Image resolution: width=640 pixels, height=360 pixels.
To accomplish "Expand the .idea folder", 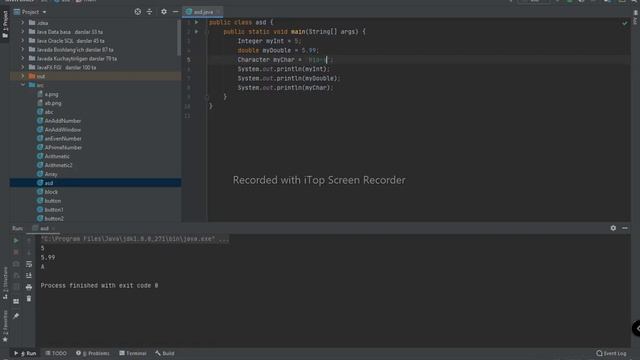I will point(23,23).
